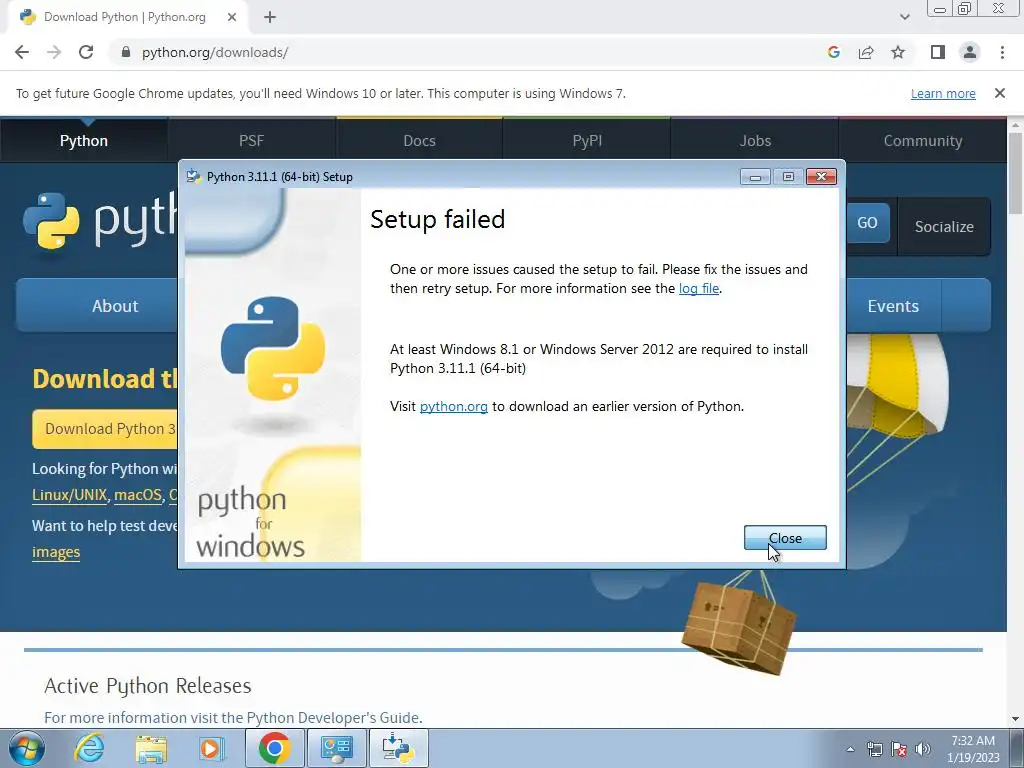Open the Windows Start orb
This screenshot has height=768, width=1024.
coord(27,748)
